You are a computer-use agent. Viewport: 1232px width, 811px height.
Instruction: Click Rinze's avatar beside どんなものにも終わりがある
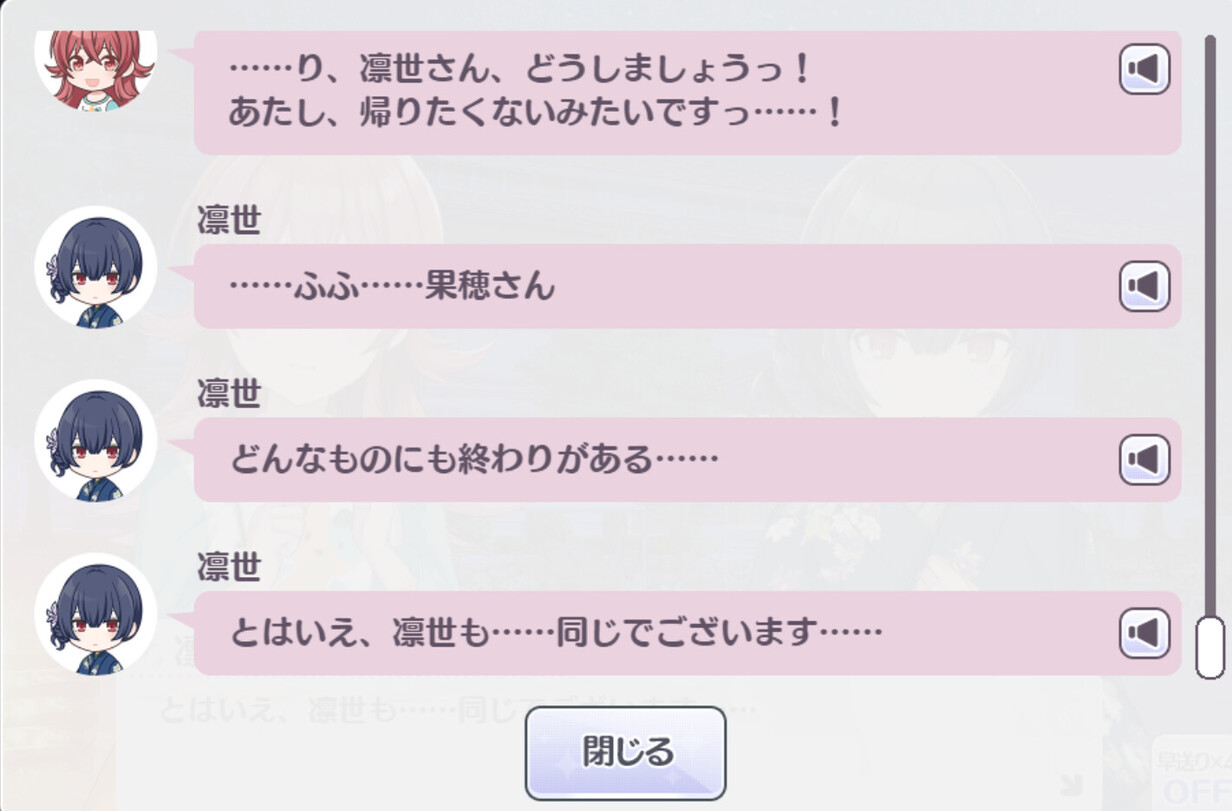[96, 440]
